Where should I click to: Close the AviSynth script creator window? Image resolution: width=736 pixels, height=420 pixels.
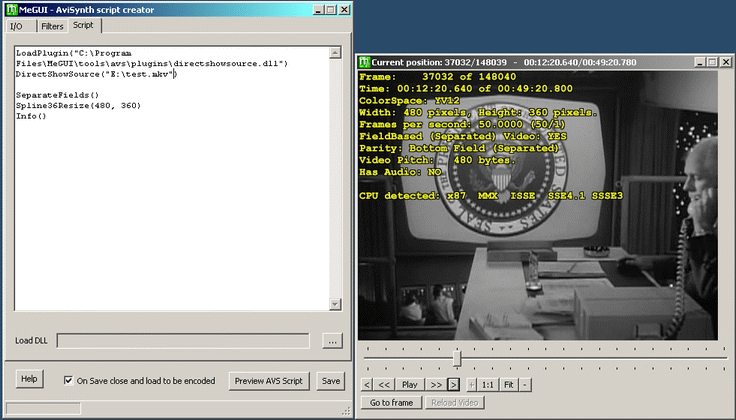344,10
